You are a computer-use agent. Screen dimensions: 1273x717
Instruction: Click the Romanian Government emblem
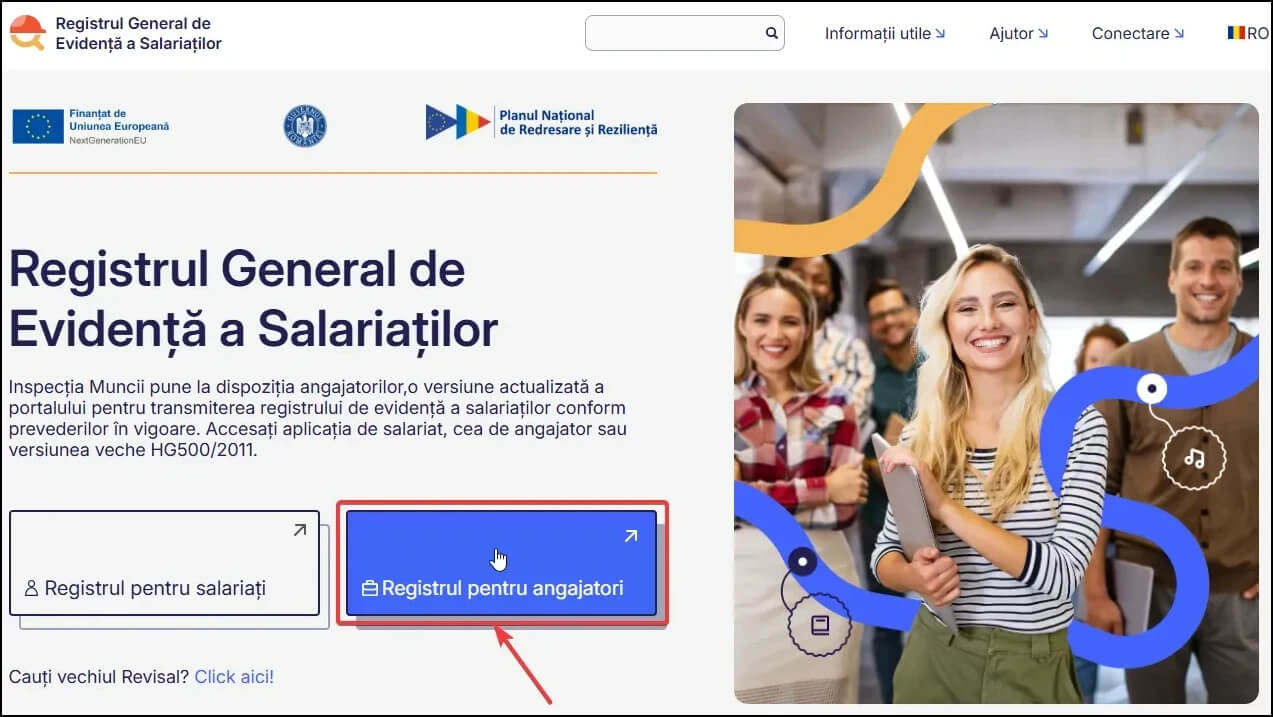pos(305,126)
